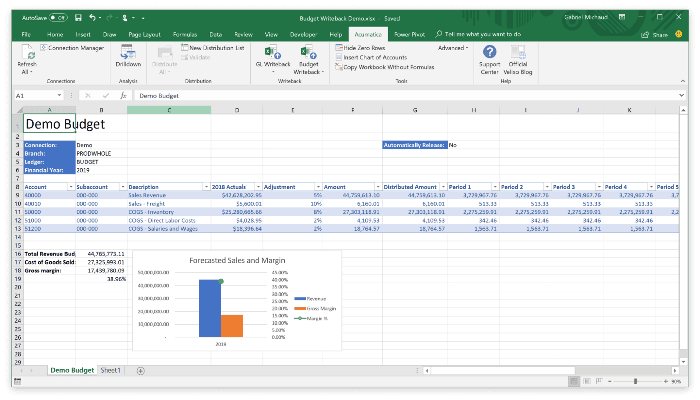Click the Refresh All icon
The height and width of the screenshot is (400, 700).
28,53
